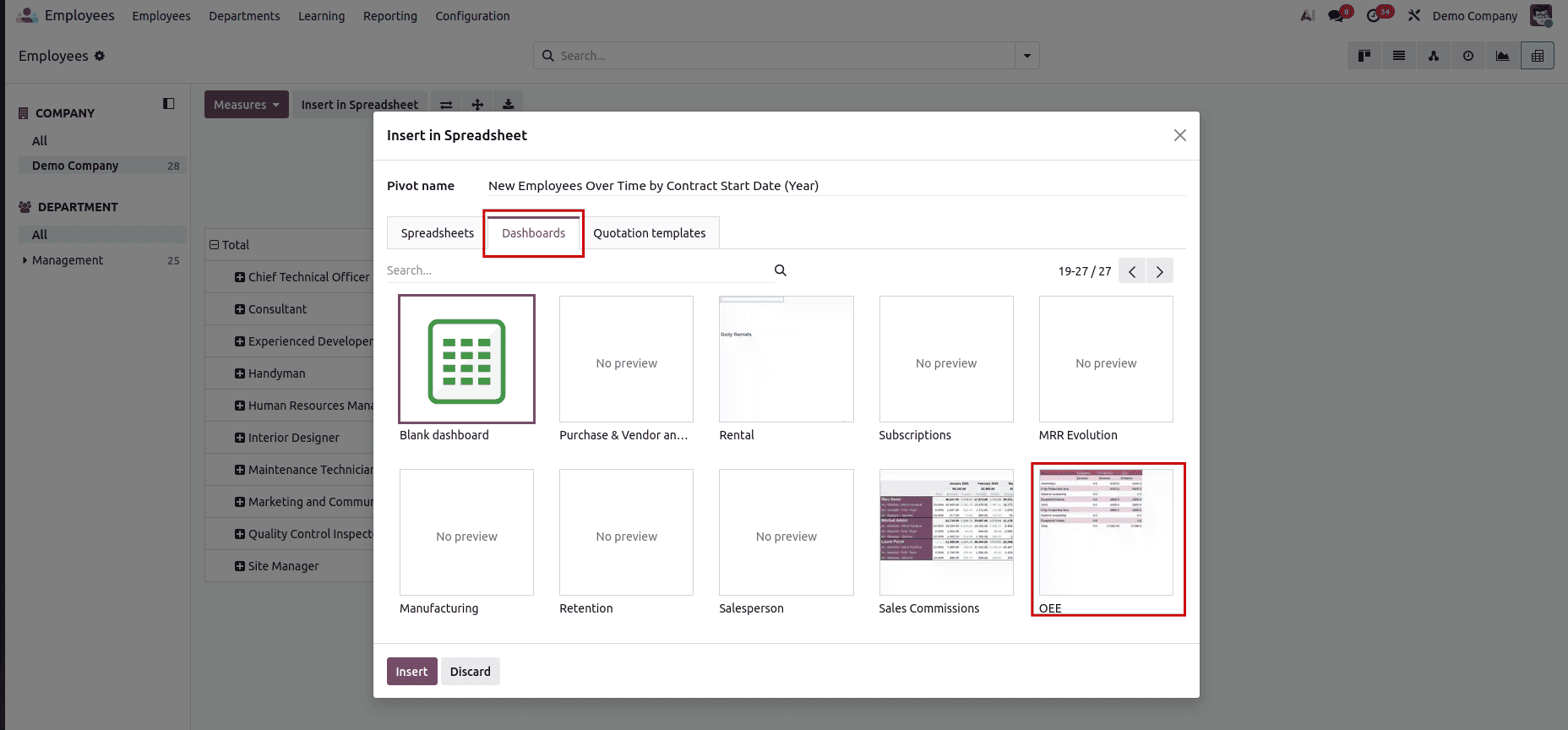Download the pivot as xlsx
1568x730 pixels.
coord(508,105)
